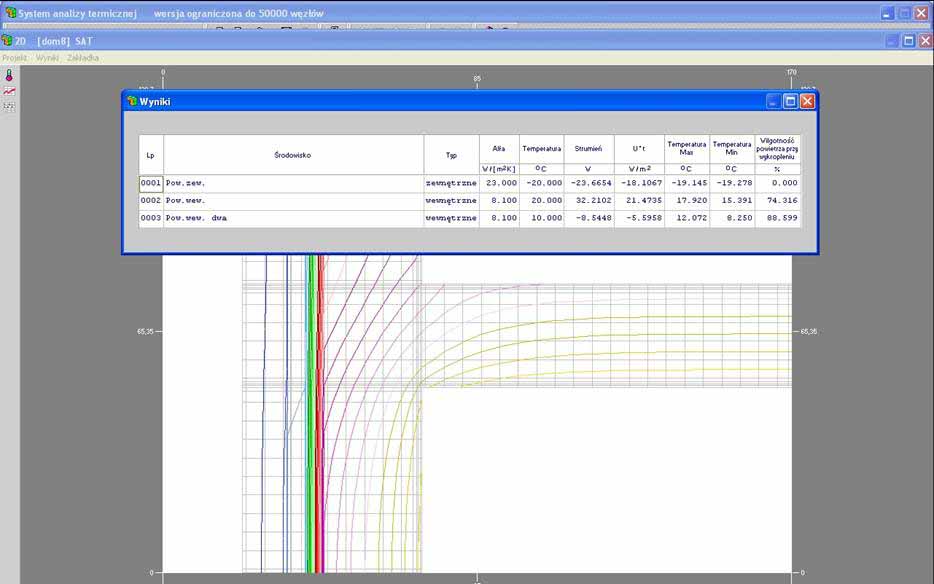Click the Temperatura Max column header
Viewport: 934px width, 584px height.
click(687, 149)
